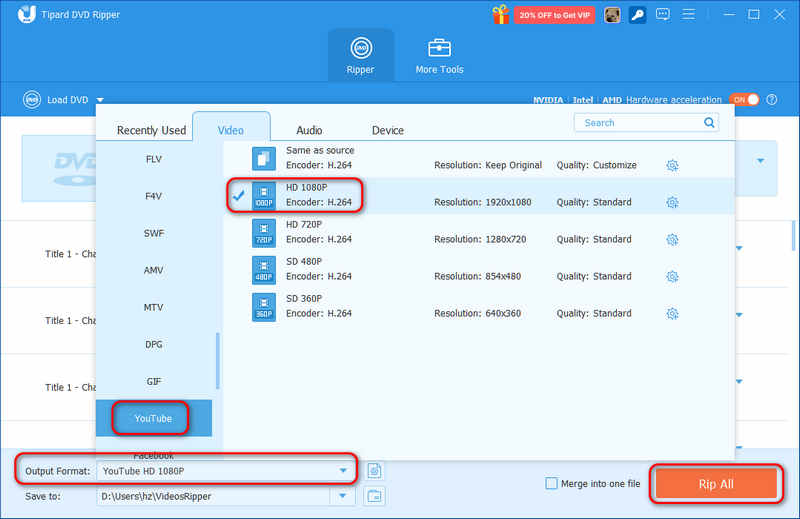Select AMV format in sidebar

[154, 270]
